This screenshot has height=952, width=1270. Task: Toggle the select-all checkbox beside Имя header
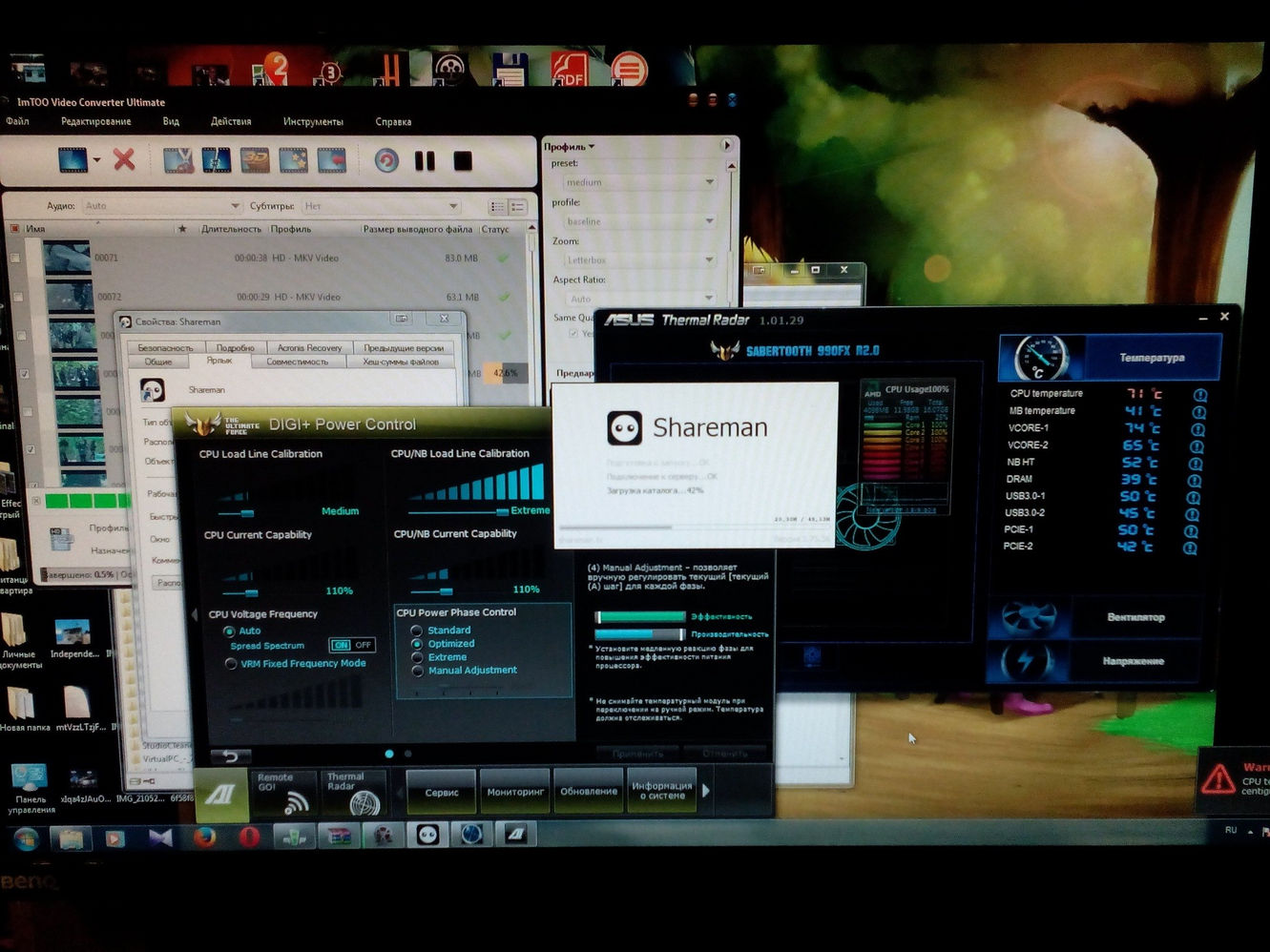click(14, 229)
